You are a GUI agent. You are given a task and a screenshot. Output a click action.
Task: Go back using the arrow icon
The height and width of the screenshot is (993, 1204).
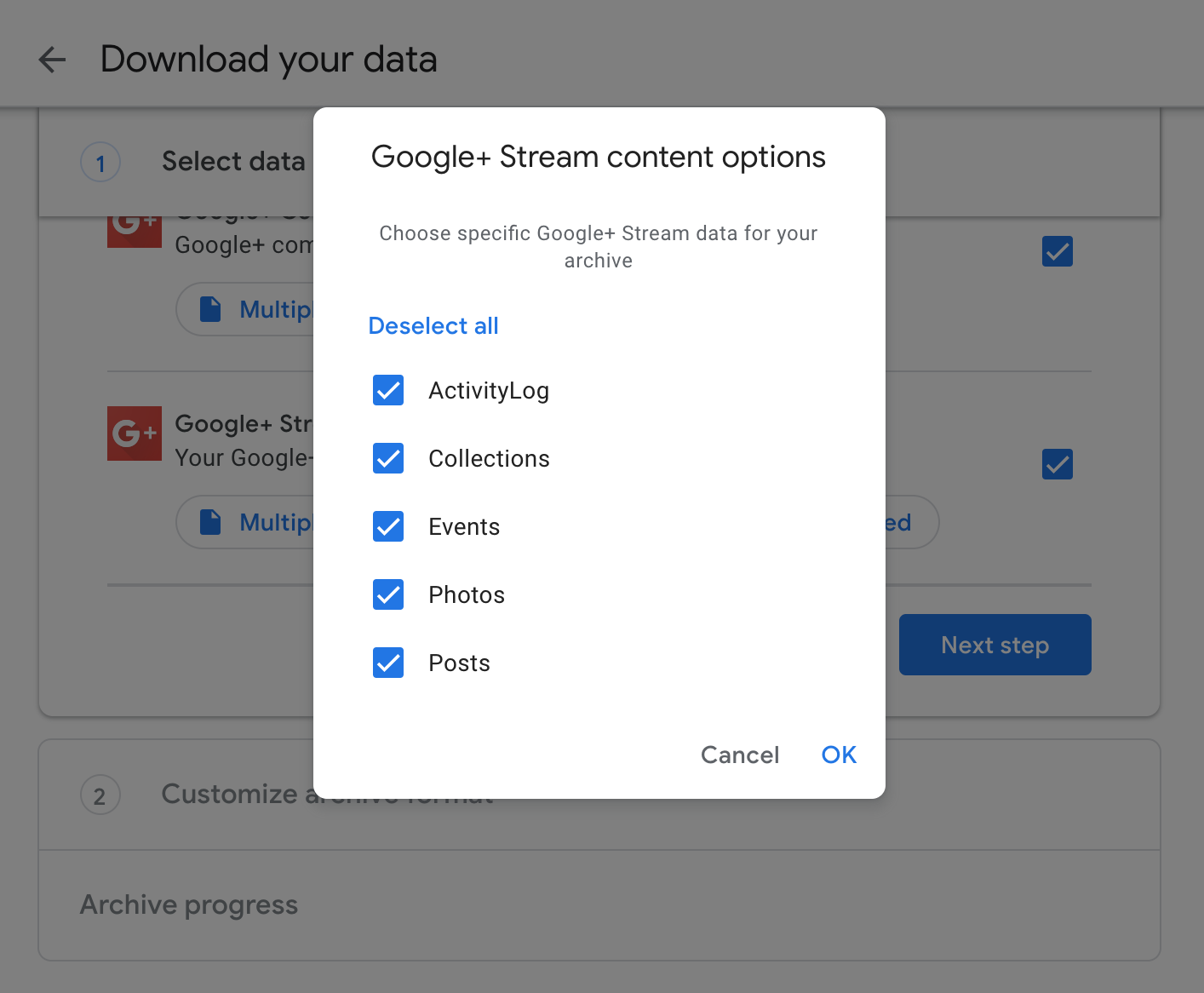(53, 60)
